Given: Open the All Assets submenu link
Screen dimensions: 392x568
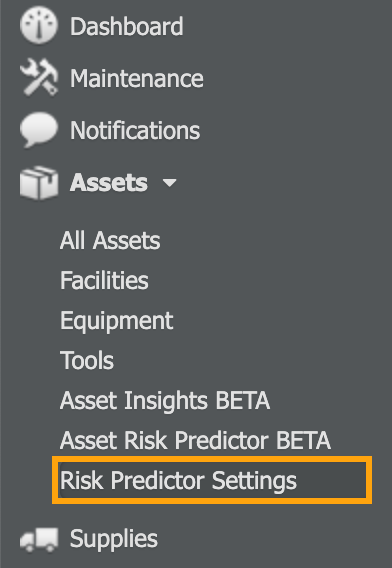Looking at the screenshot, I should pos(110,241).
